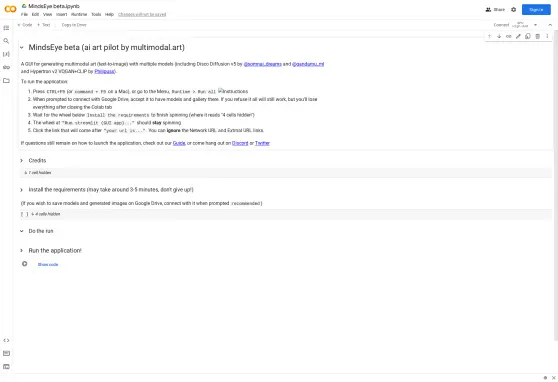
Task: Open the Twitter link
Action: pos(262,143)
